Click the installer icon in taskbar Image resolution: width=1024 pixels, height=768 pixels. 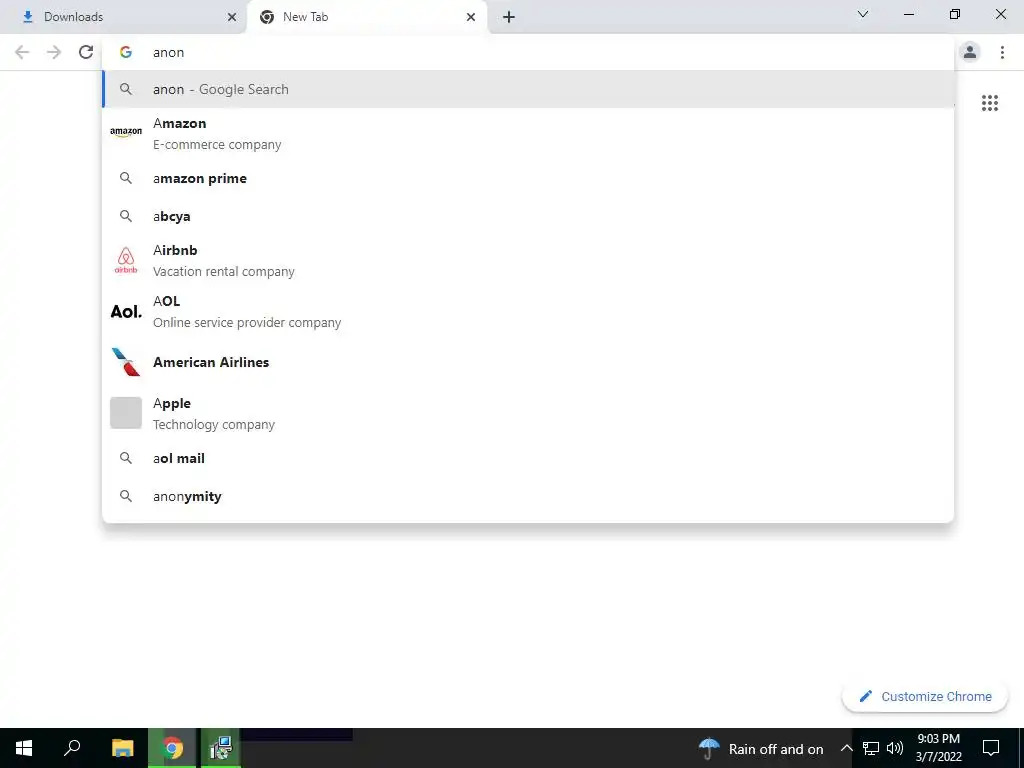pos(221,748)
